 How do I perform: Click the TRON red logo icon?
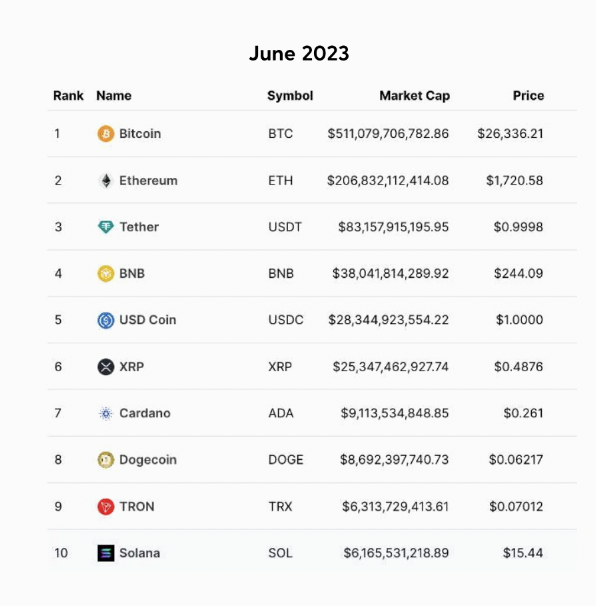(106, 507)
